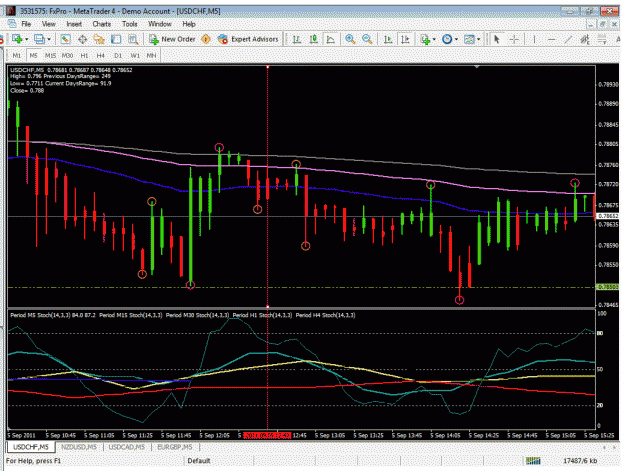Expand the Templates dropdown arrow
625x471 pixels.
point(478,39)
